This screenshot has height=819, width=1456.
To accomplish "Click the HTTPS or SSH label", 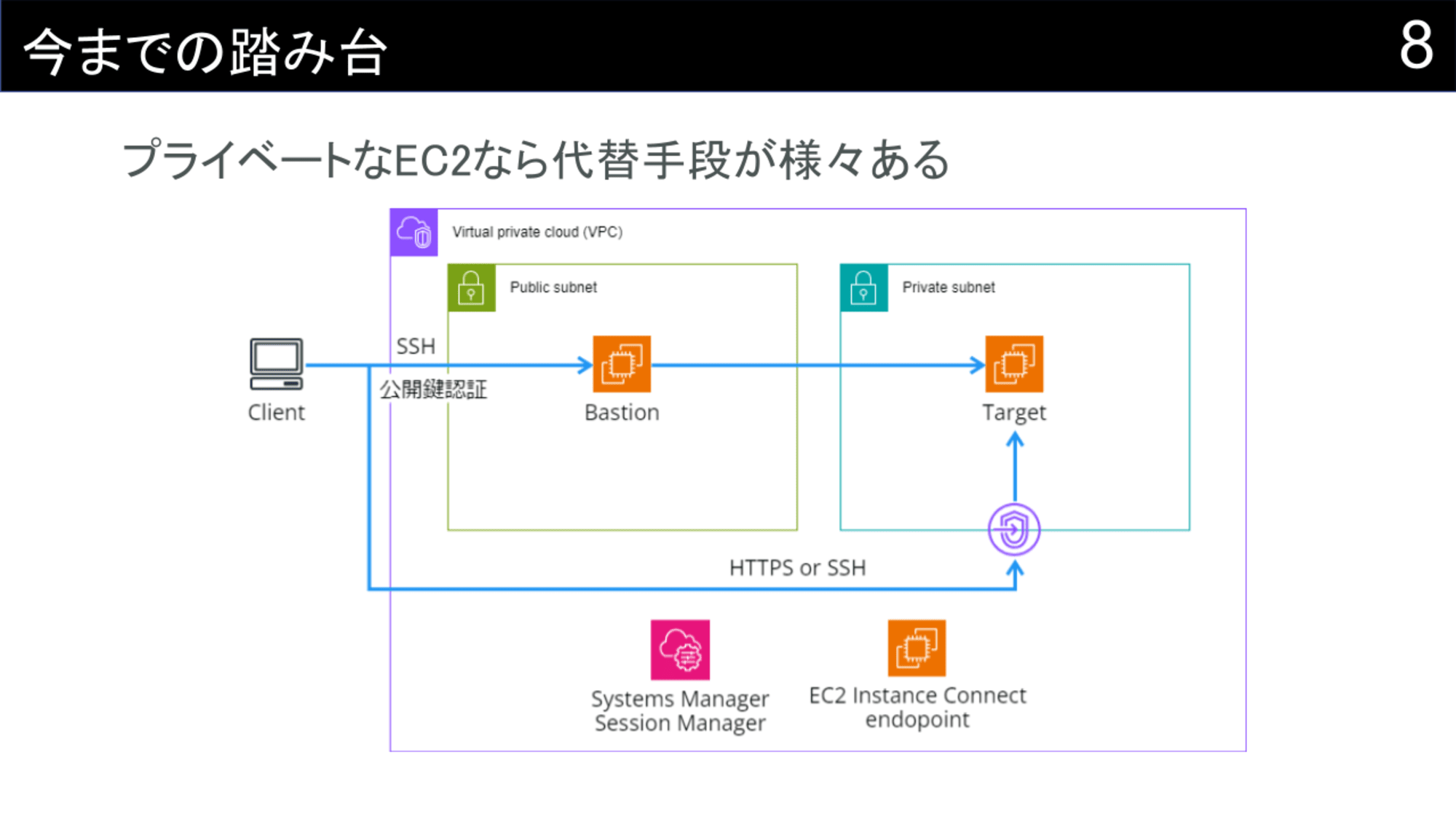I will 798,568.
